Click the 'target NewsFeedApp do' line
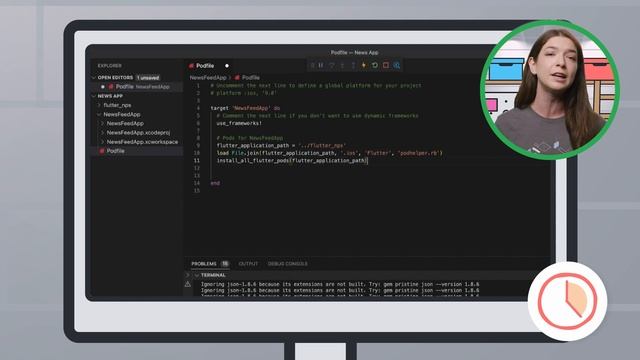Screen dimensions: 640x360 (x=245, y=108)
